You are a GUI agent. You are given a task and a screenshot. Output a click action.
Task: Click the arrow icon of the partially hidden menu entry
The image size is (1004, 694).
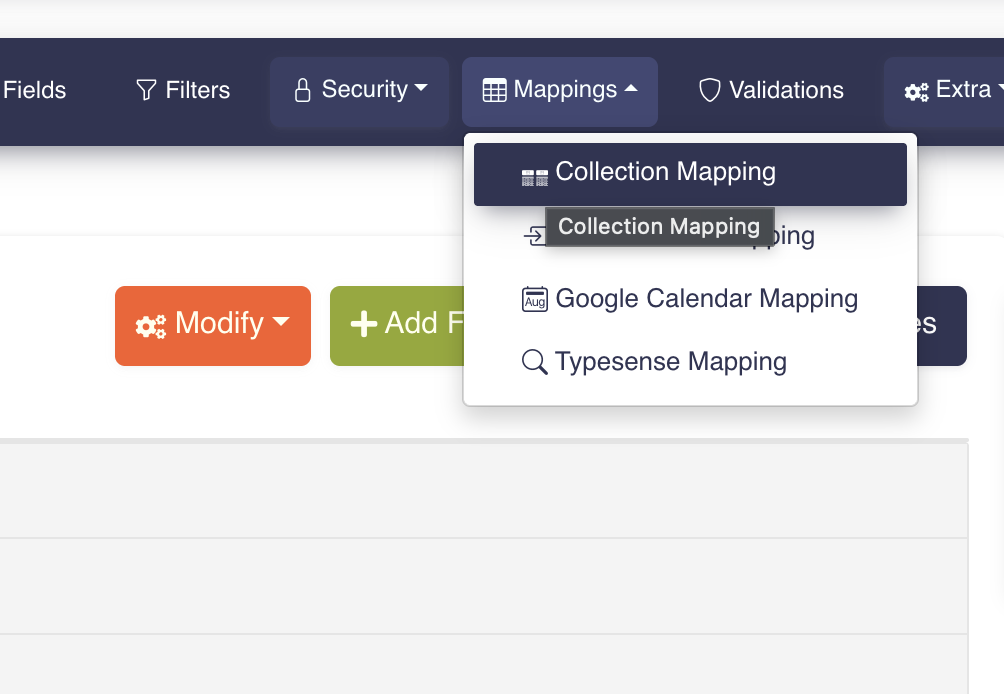[534, 236]
